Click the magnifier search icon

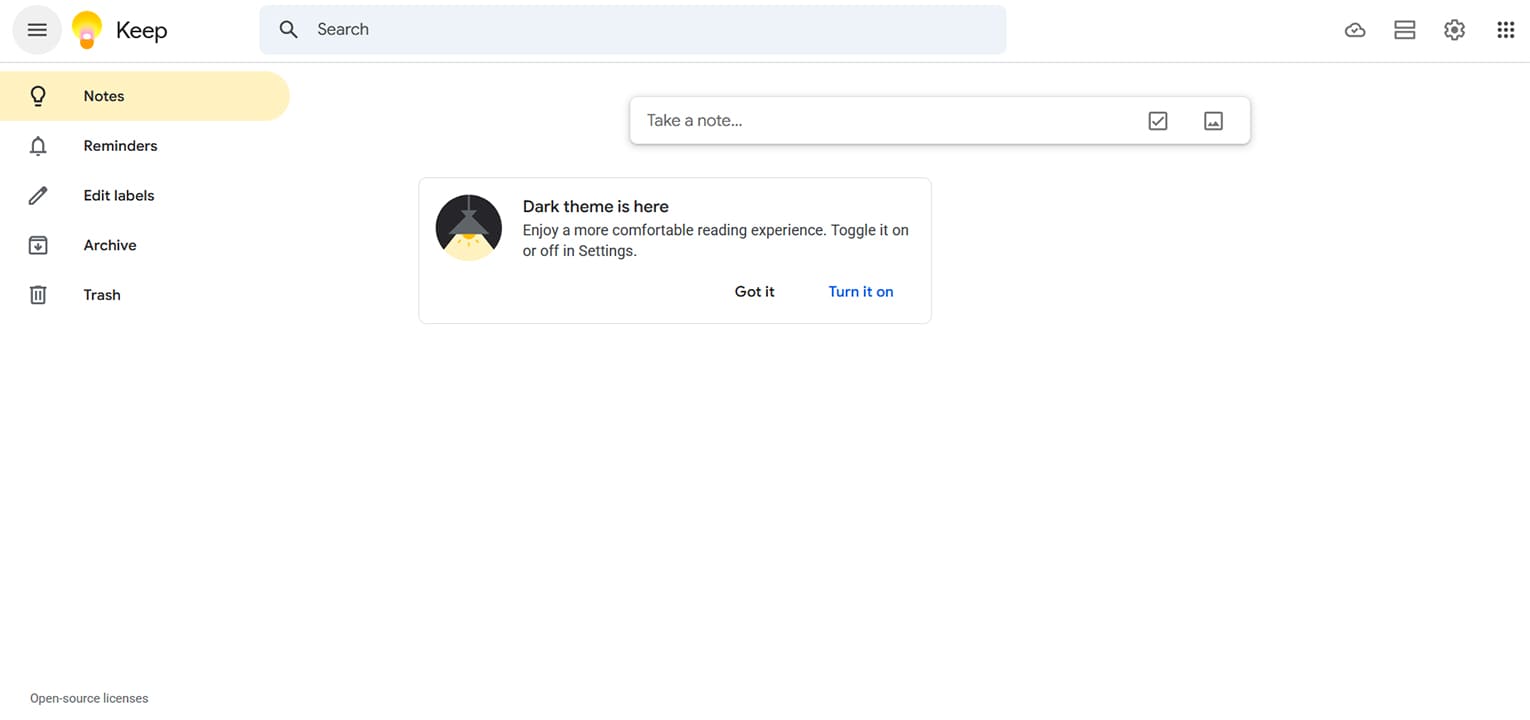coord(289,30)
